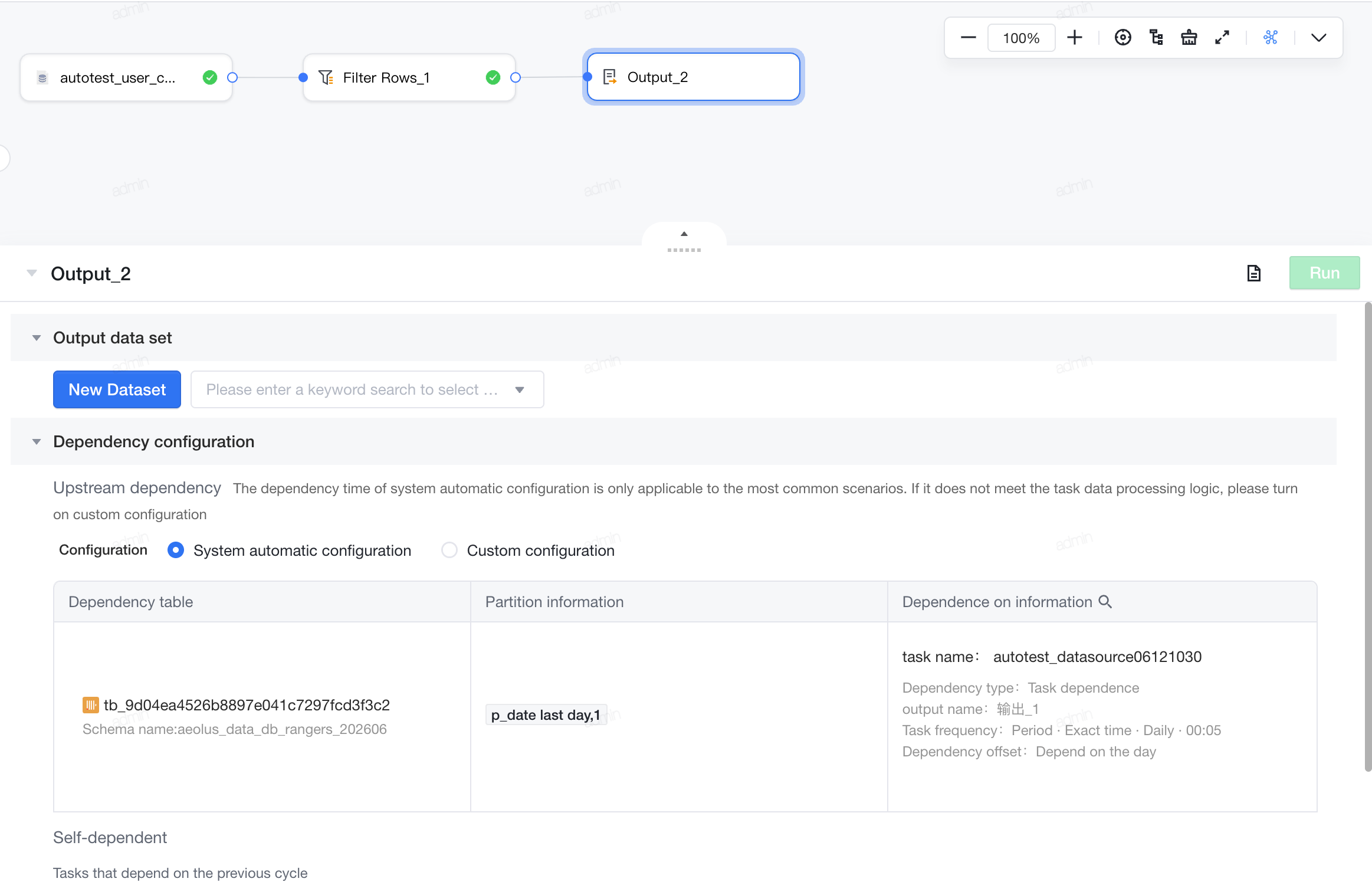Select the autotest_user_c... source node
The image size is (1372, 885).
click(x=126, y=77)
